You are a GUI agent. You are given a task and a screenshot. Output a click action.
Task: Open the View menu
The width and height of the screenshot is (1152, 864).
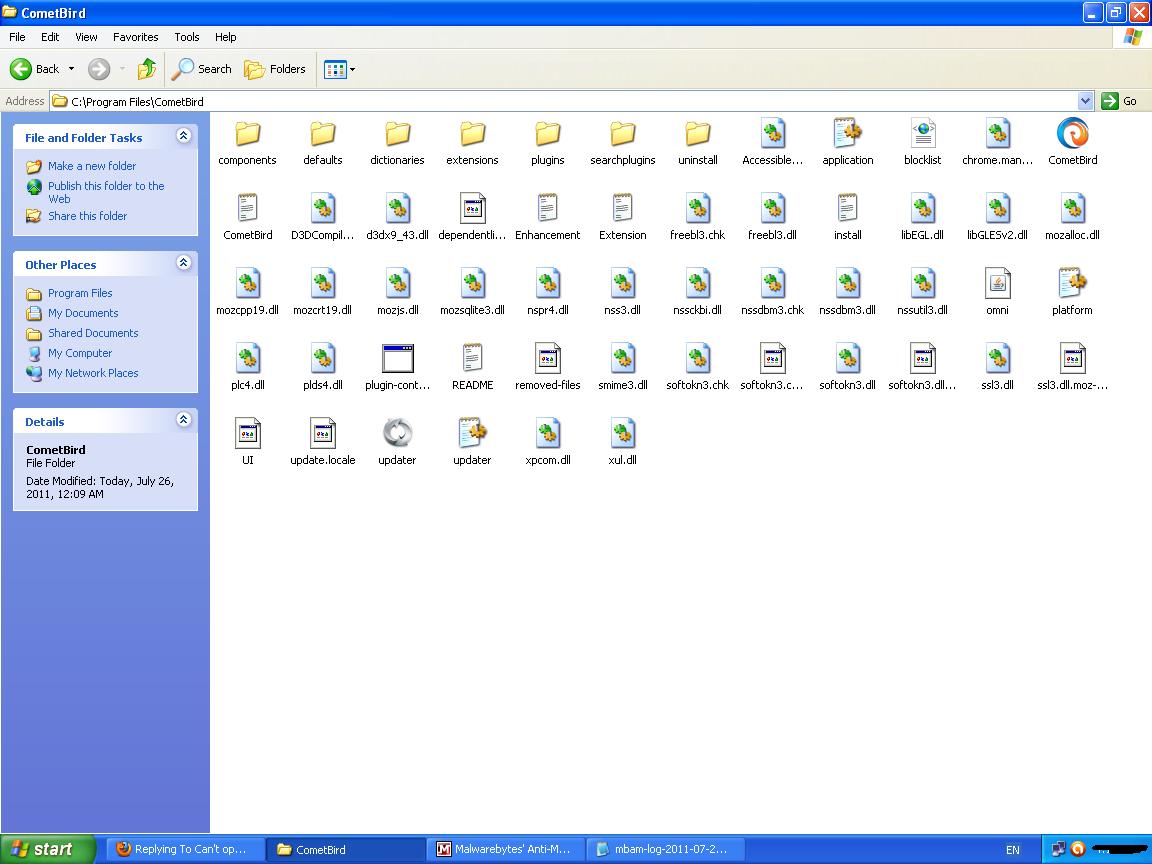pyautogui.click(x=86, y=37)
